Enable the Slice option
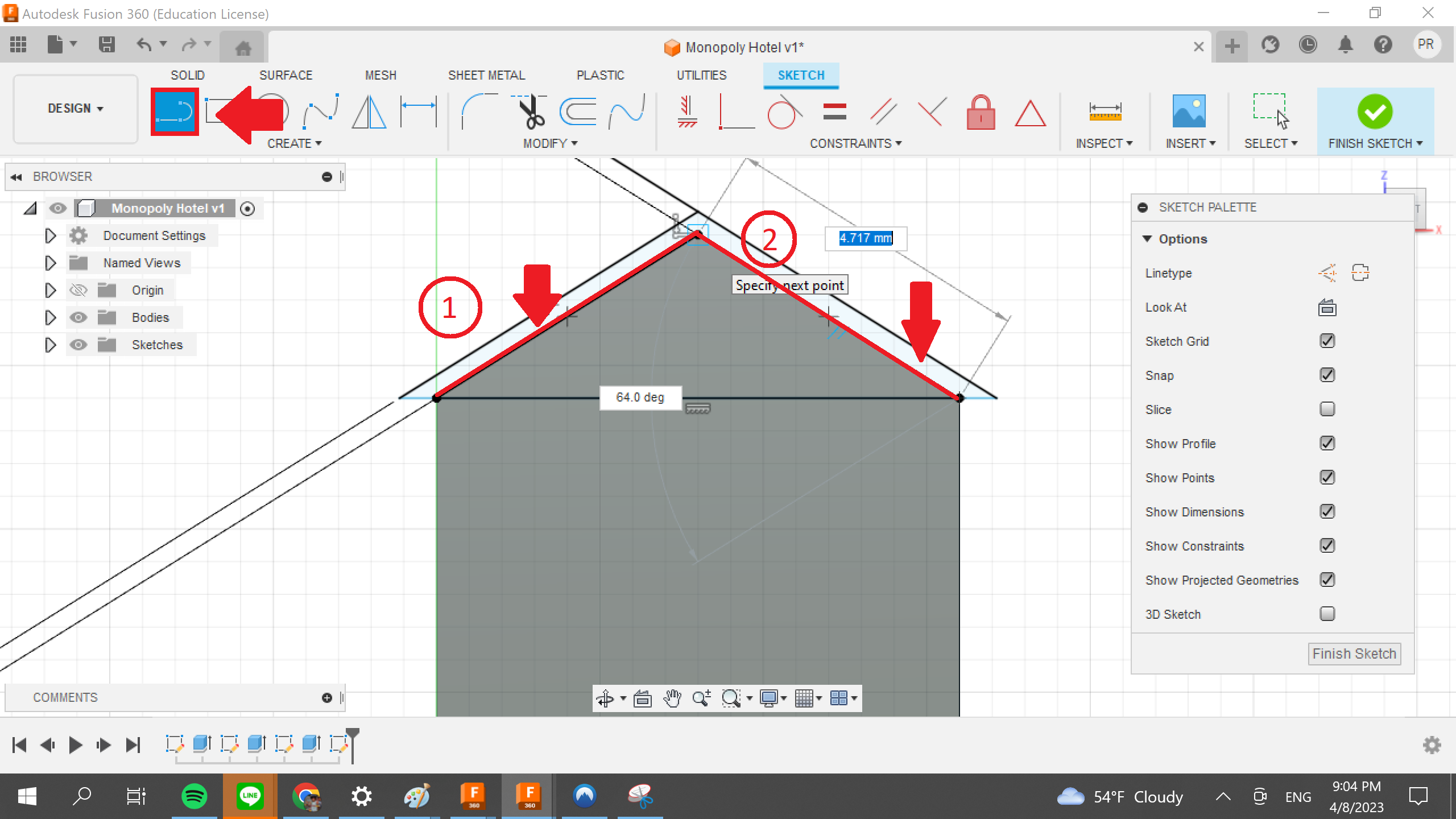Image resolution: width=1456 pixels, height=819 pixels. coord(1327,409)
